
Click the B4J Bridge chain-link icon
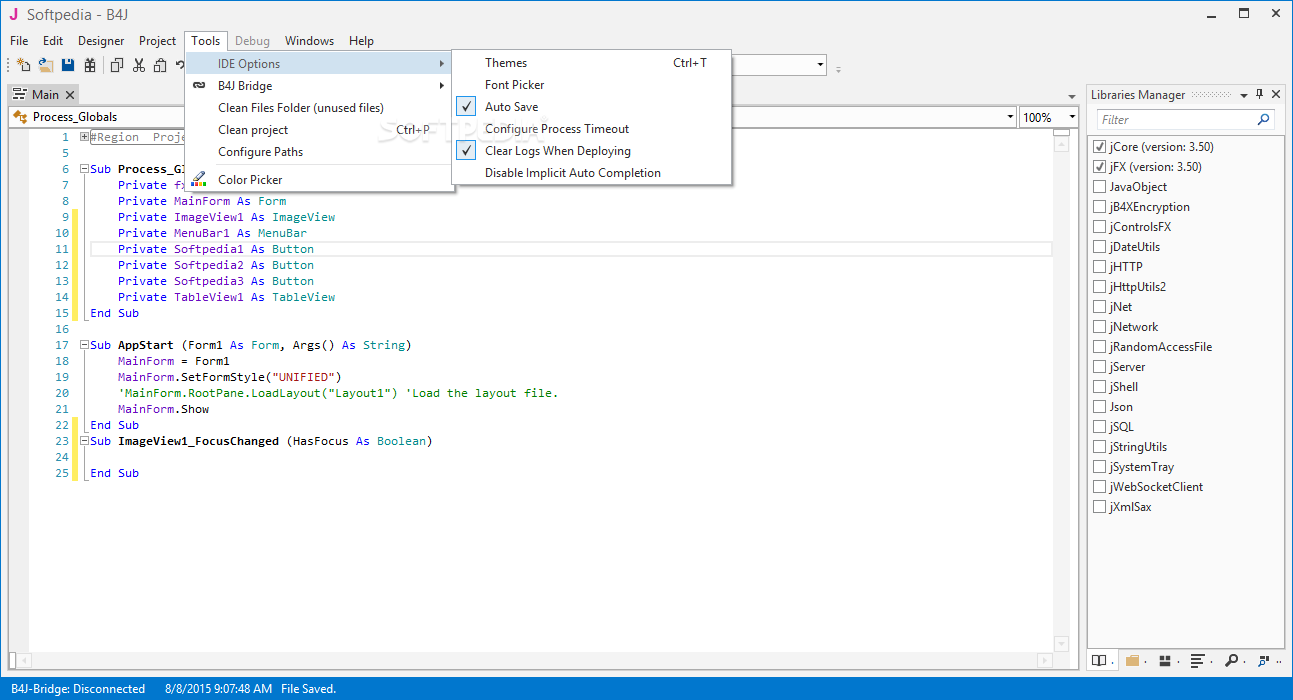(198, 86)
